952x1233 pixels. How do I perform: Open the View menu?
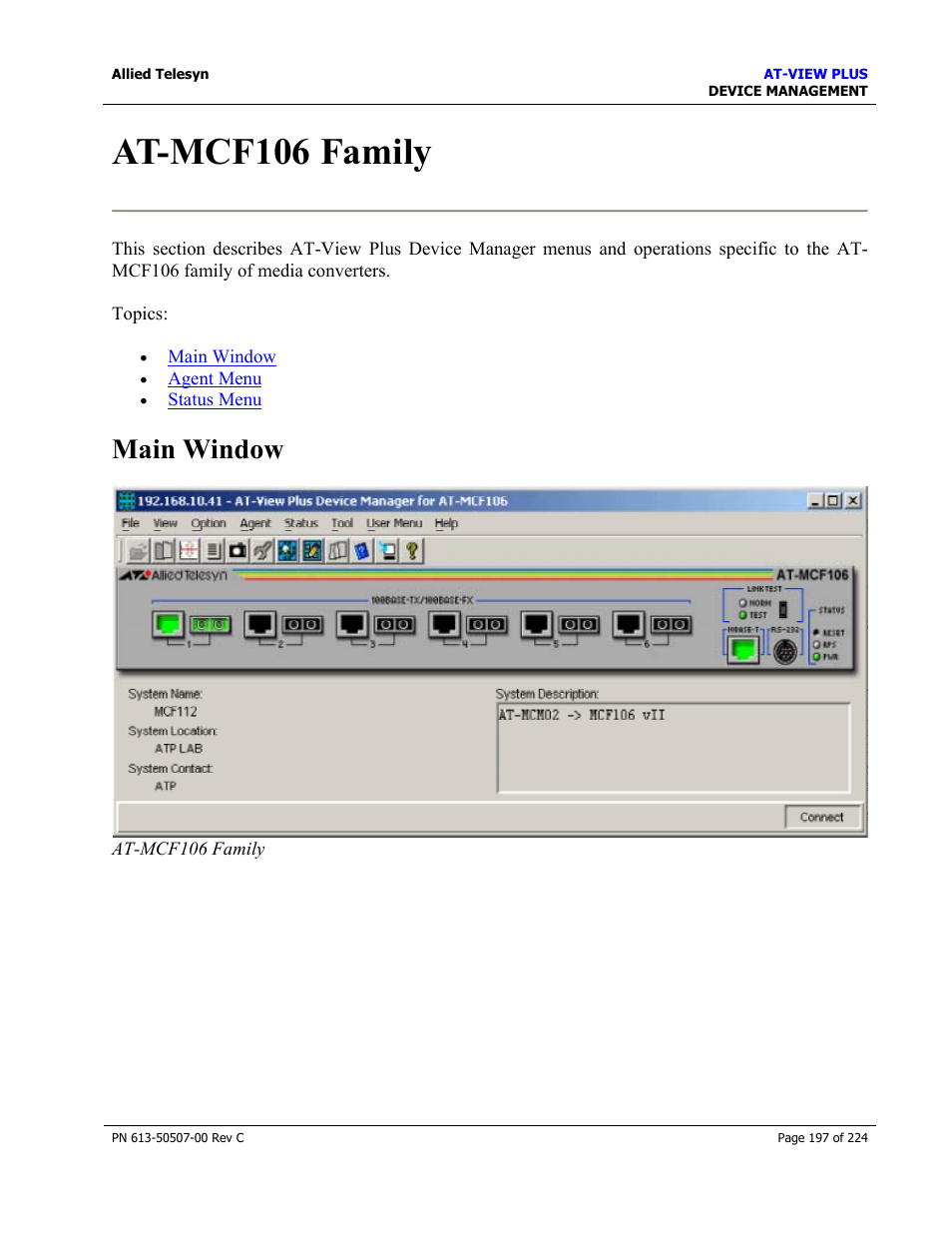(x=165, y=523)
